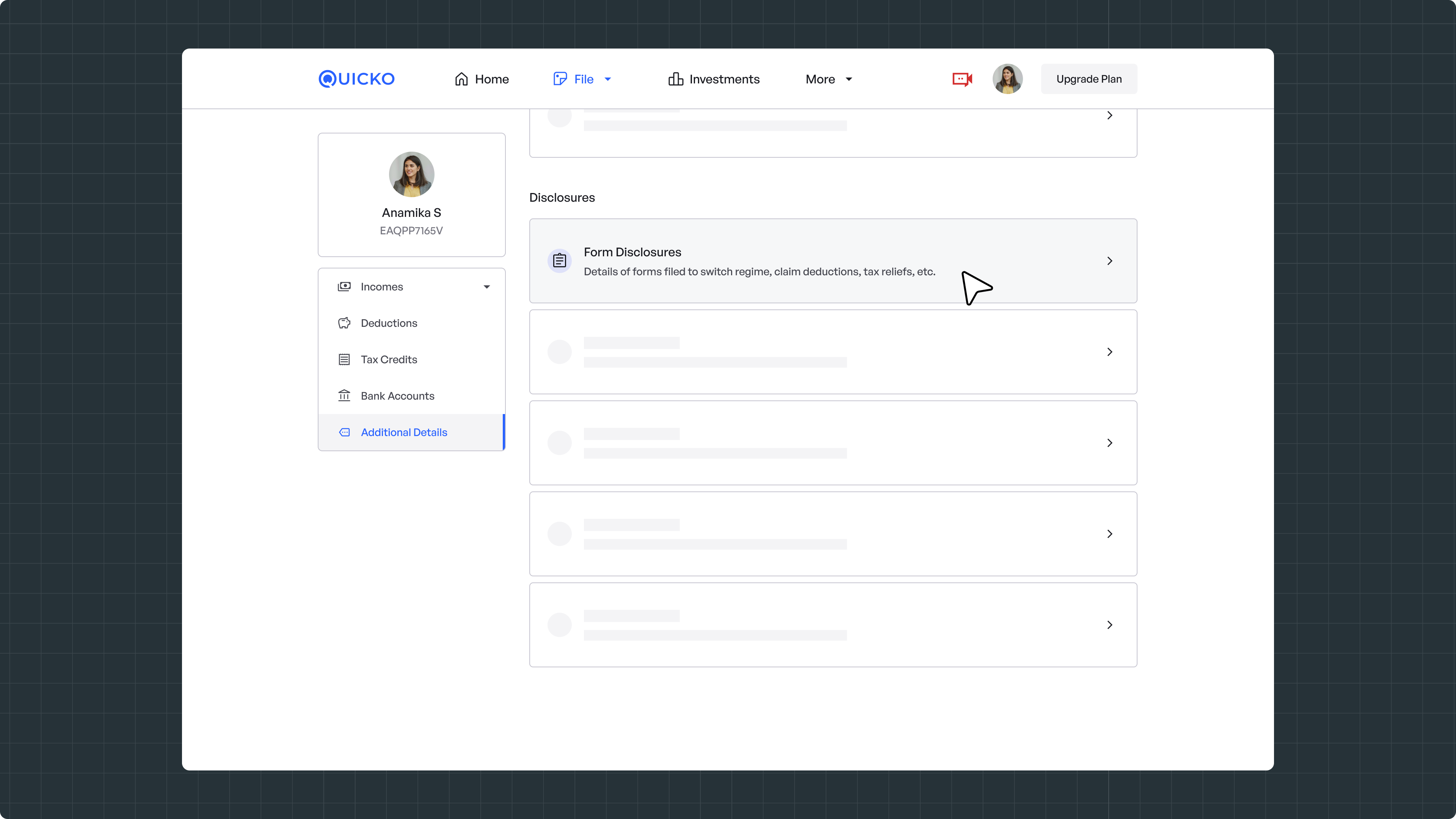Click the Bank Accounts building icon
Image resolution: width=1456 pixels, height=819 pixels.
(x=344, y=395)
